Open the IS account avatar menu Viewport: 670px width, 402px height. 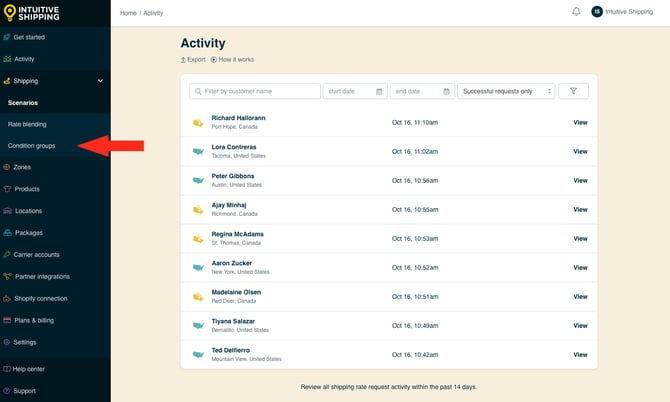597,12
